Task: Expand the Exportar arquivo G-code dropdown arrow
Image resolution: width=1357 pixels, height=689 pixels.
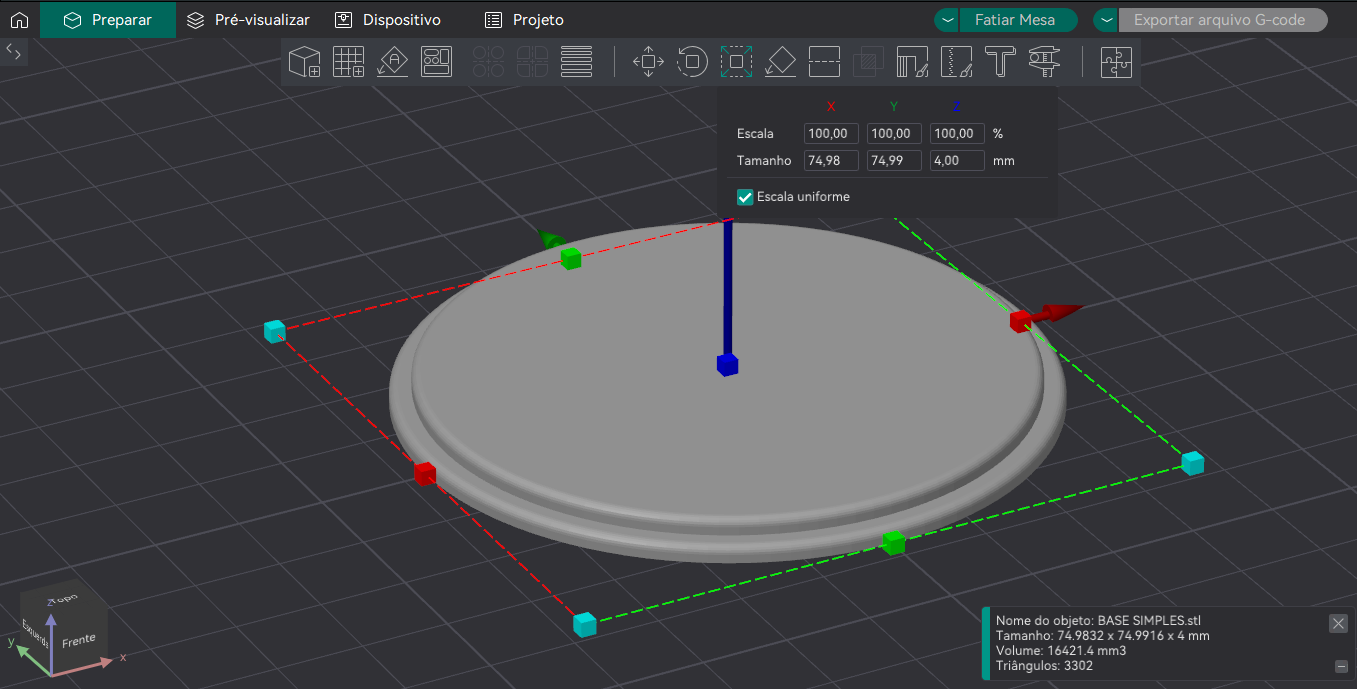Action: [x=1105, y=20]
